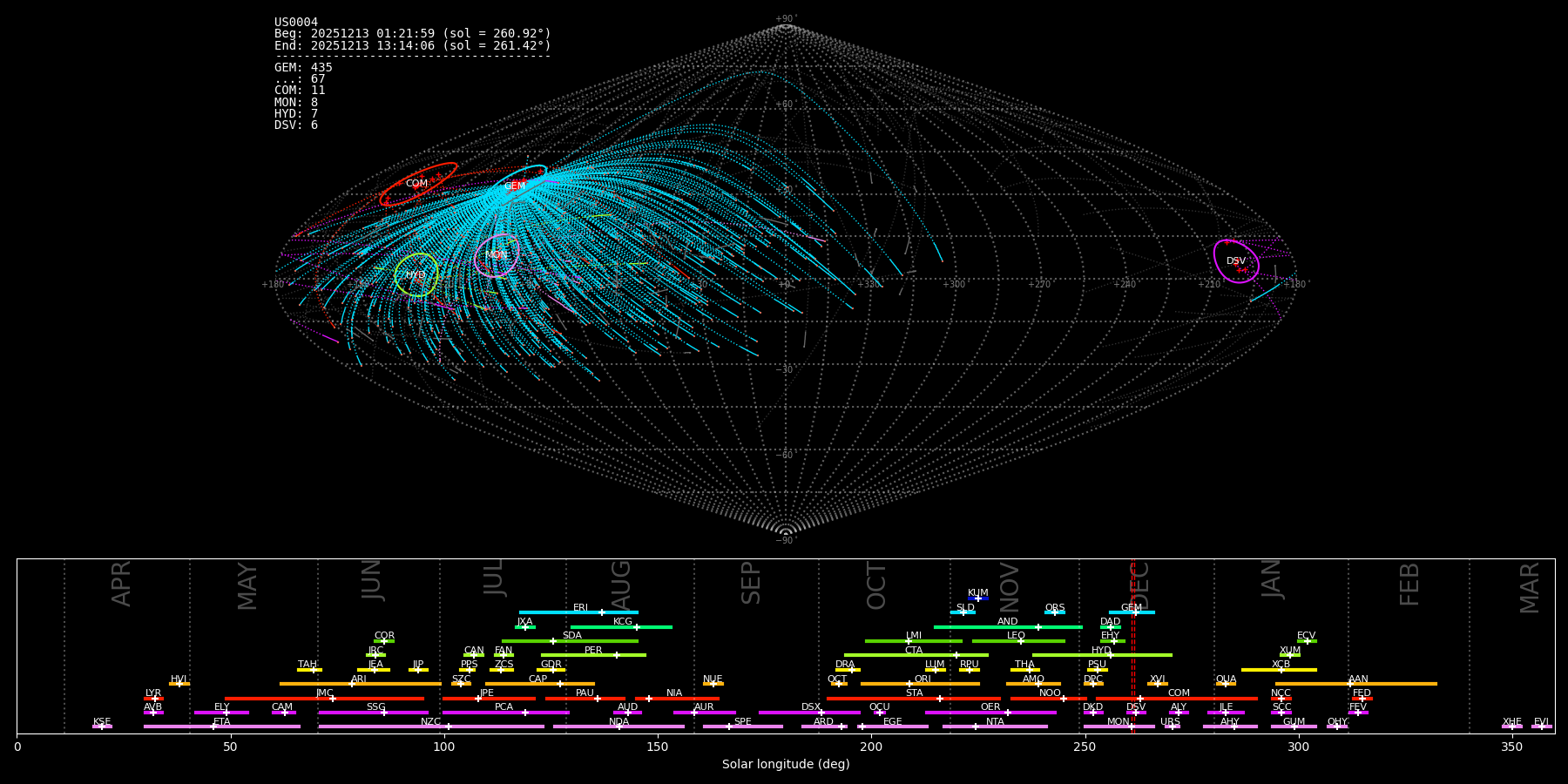This screenshot has height=784, width=1568.
Task: Select the ERI shower label in the timeline
Action: pyautogui.click(x=580, y=608)
